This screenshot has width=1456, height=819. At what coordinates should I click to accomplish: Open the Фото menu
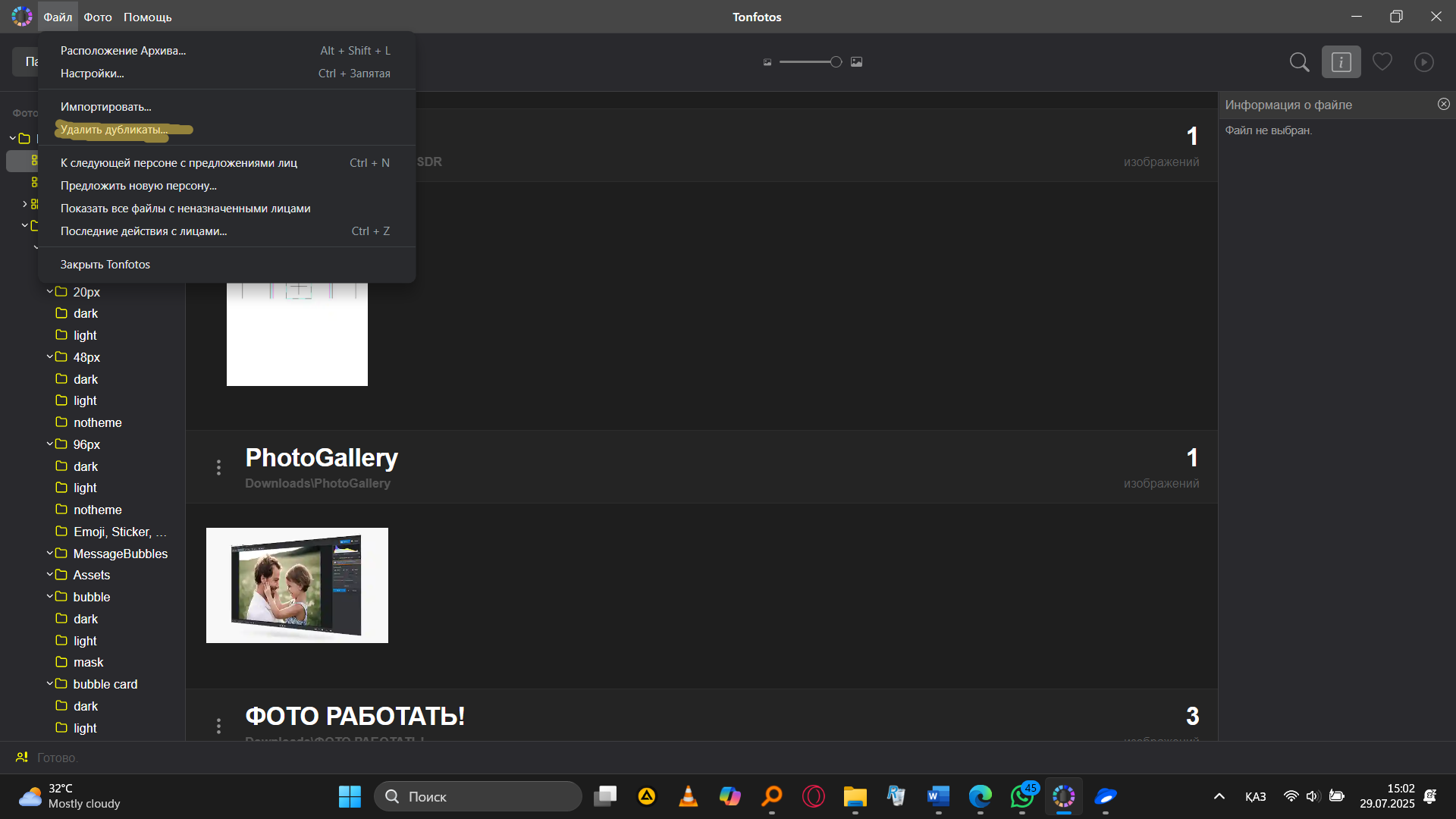click(x=98, y=17)
